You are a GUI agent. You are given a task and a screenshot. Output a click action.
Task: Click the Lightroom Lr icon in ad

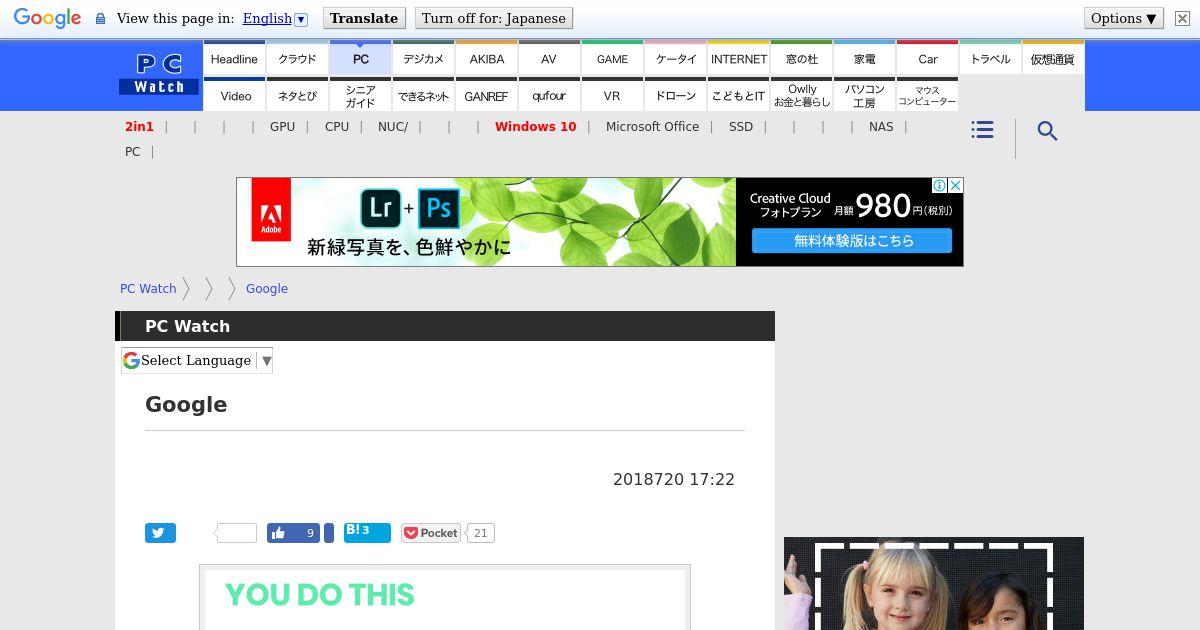(x=380, y=208)
